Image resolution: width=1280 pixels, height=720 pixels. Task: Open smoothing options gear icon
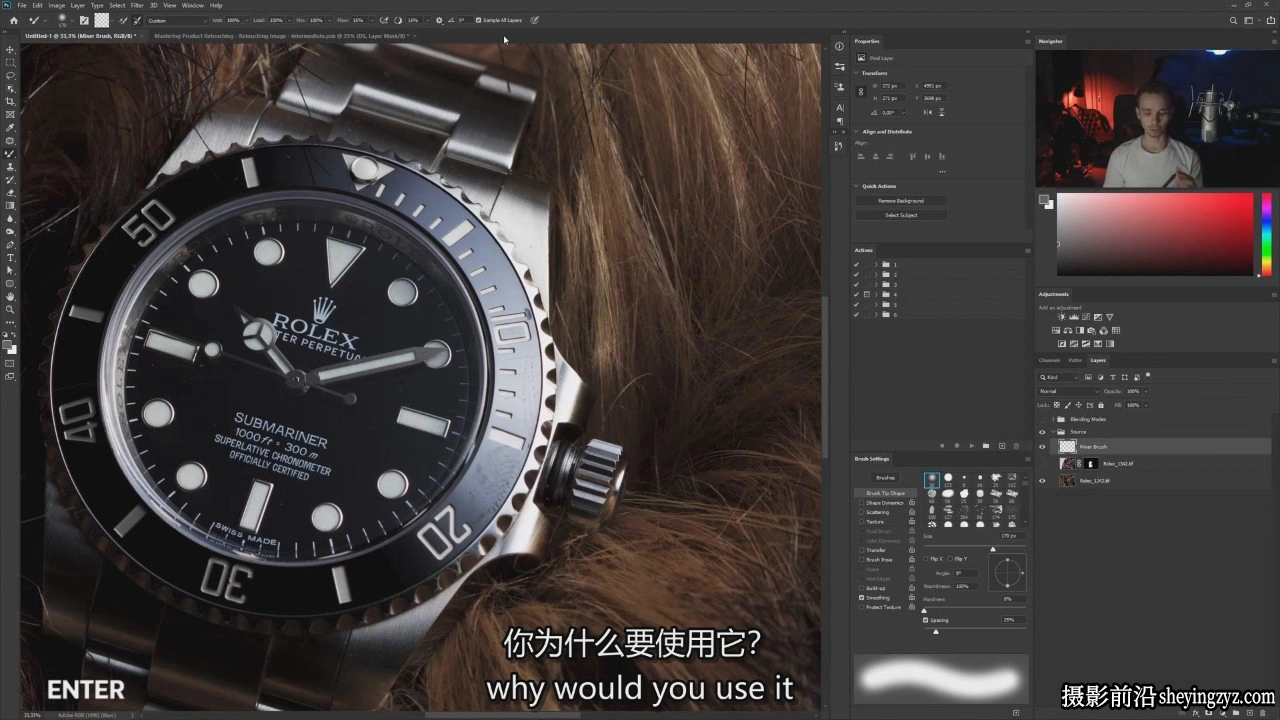[x=439, y=20]
